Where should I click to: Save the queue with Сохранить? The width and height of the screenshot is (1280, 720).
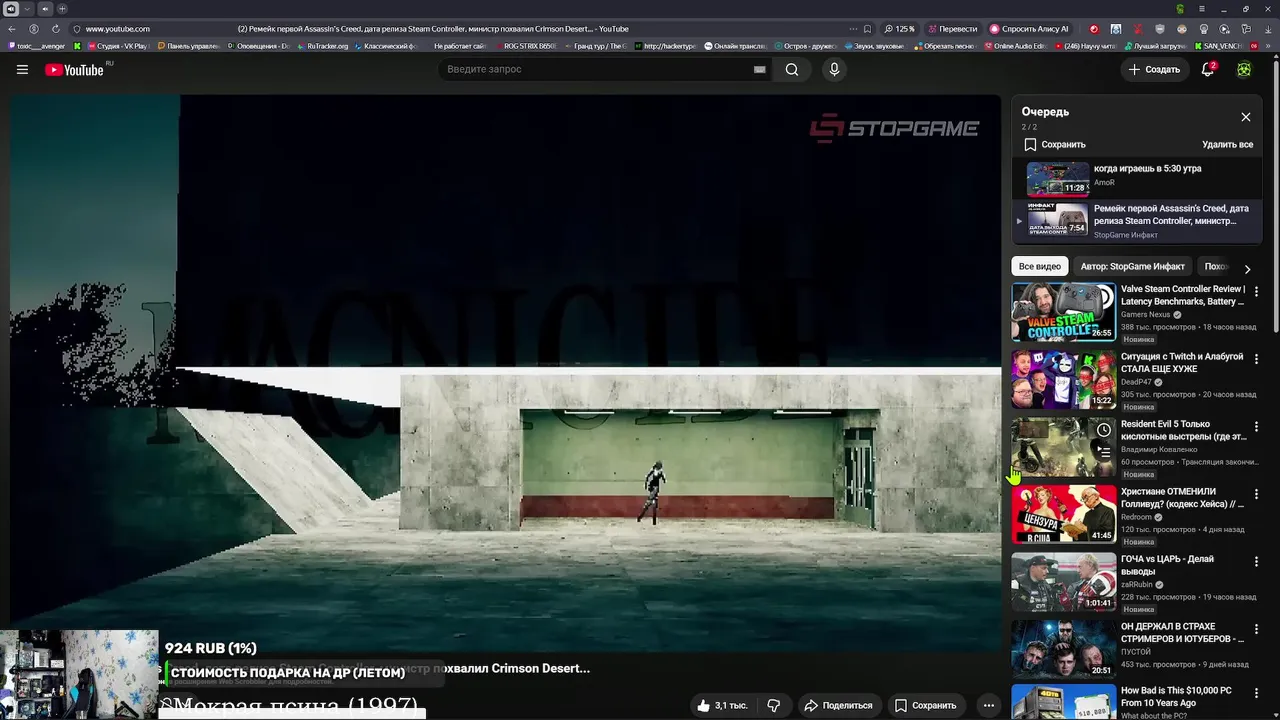point(1055,145)
